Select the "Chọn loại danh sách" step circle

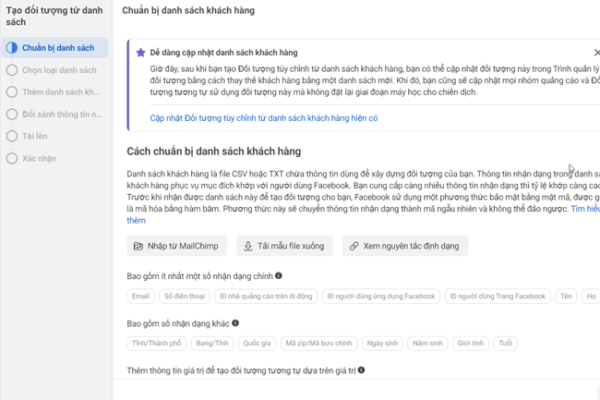(11, 70)
